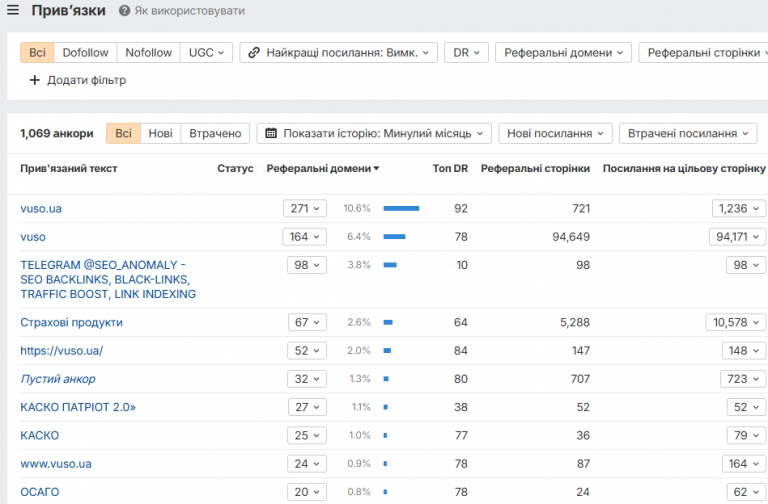Open 'Реферальні домени' filter dropdown
The width and height of the screenshot is (768, 504).
pyautogui.click(x=563, y=52)
